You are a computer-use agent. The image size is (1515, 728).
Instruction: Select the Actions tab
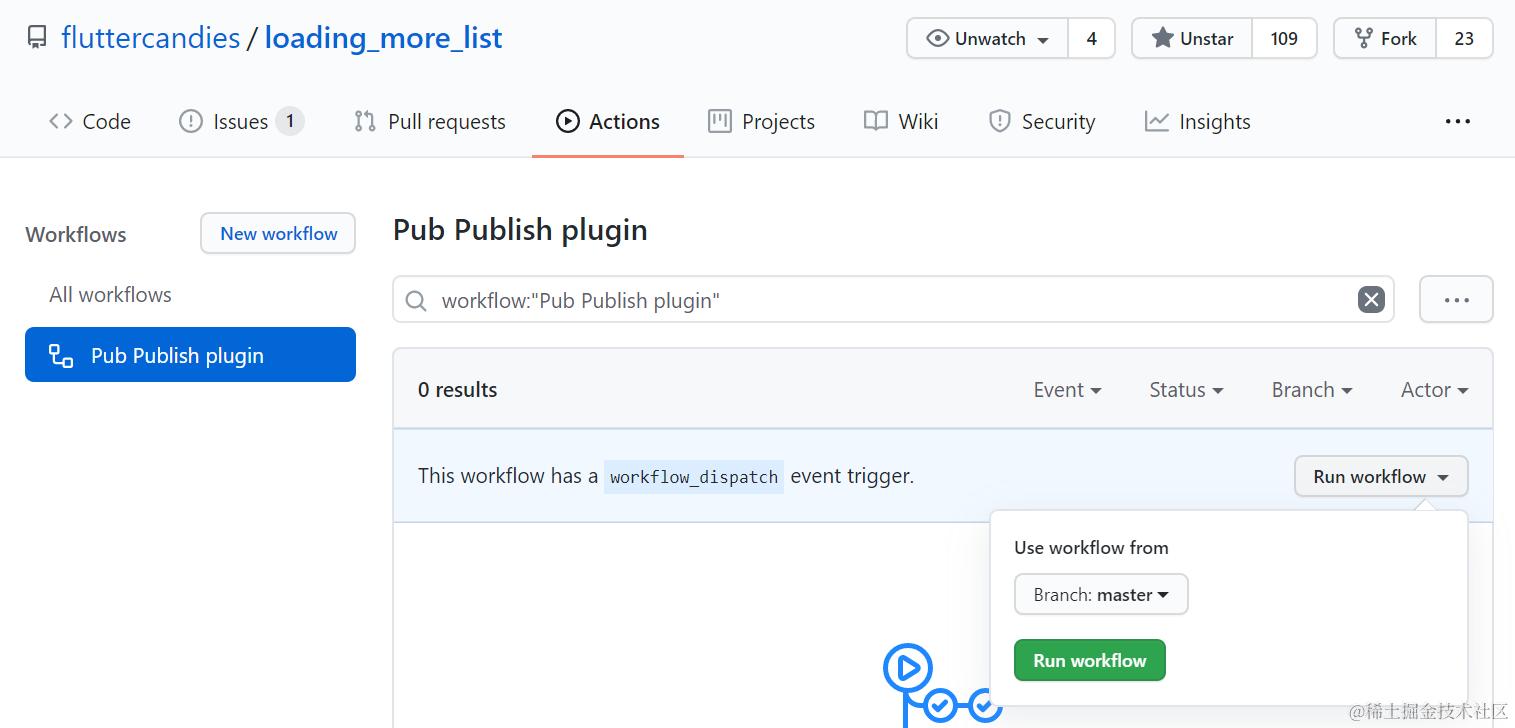[x=608, y=121]
